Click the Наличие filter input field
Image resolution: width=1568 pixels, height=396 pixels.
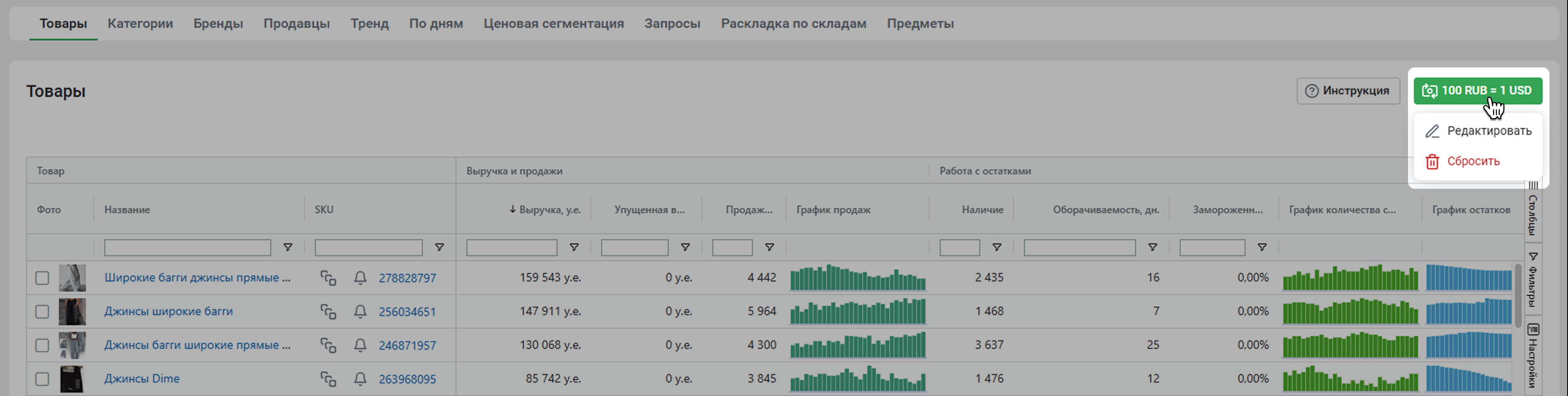(x=959, y=247)
